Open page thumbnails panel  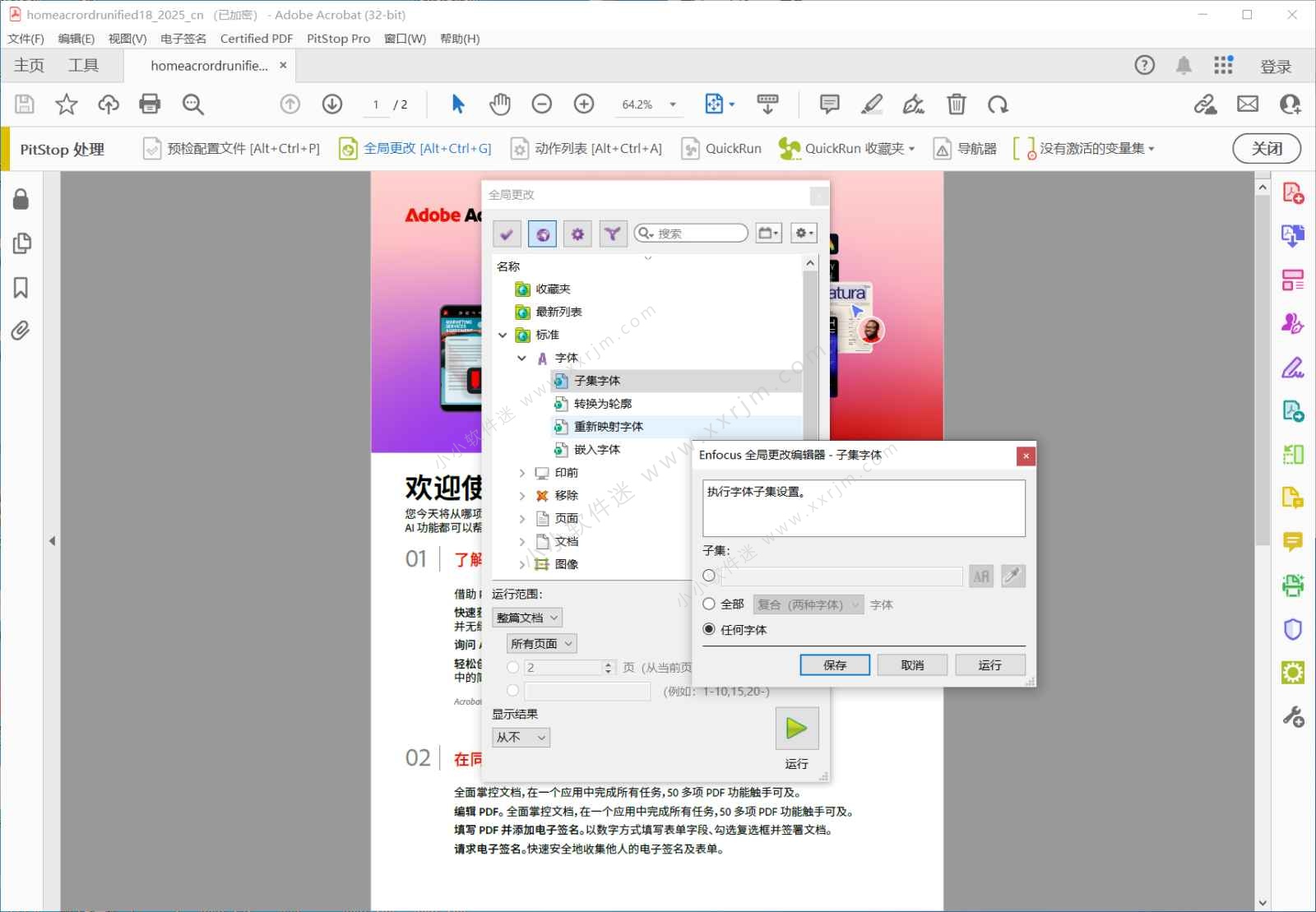click(x=21, y=243)
